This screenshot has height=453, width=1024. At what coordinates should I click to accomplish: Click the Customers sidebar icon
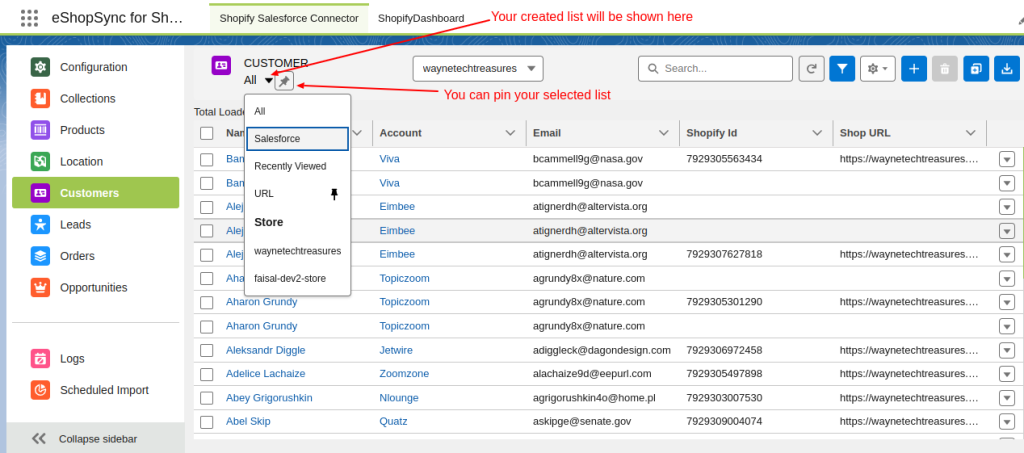(x=40, y=193)
